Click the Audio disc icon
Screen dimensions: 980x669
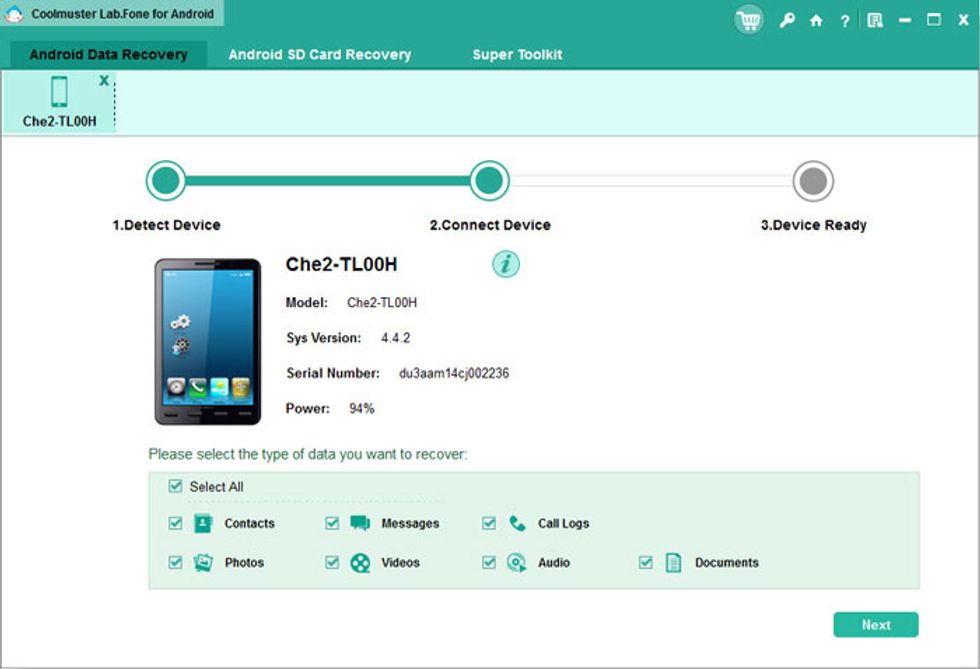tap(517, 563)
